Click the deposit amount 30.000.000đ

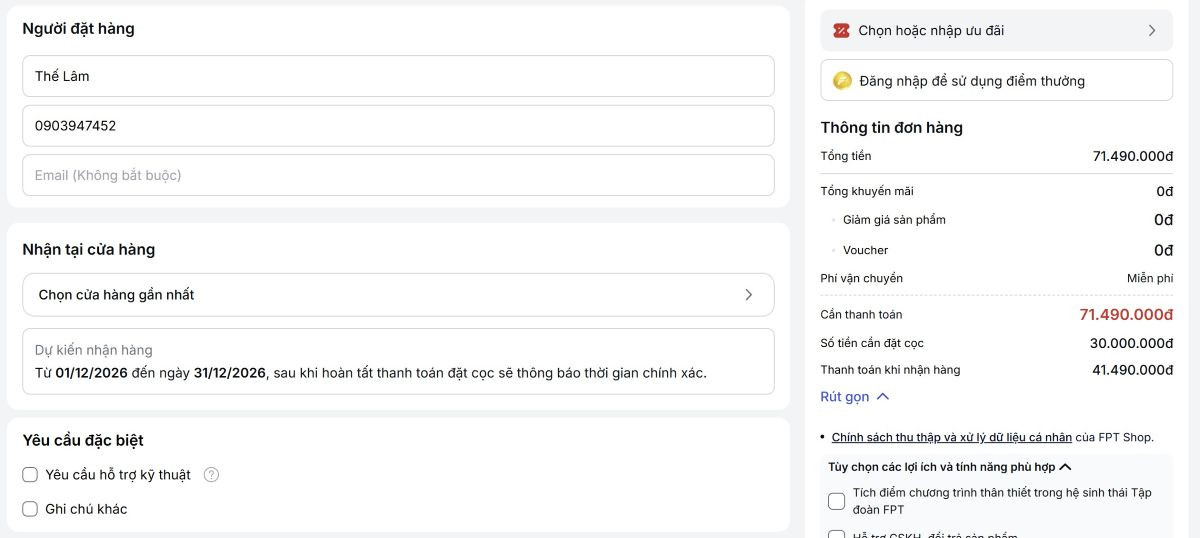1131,343
